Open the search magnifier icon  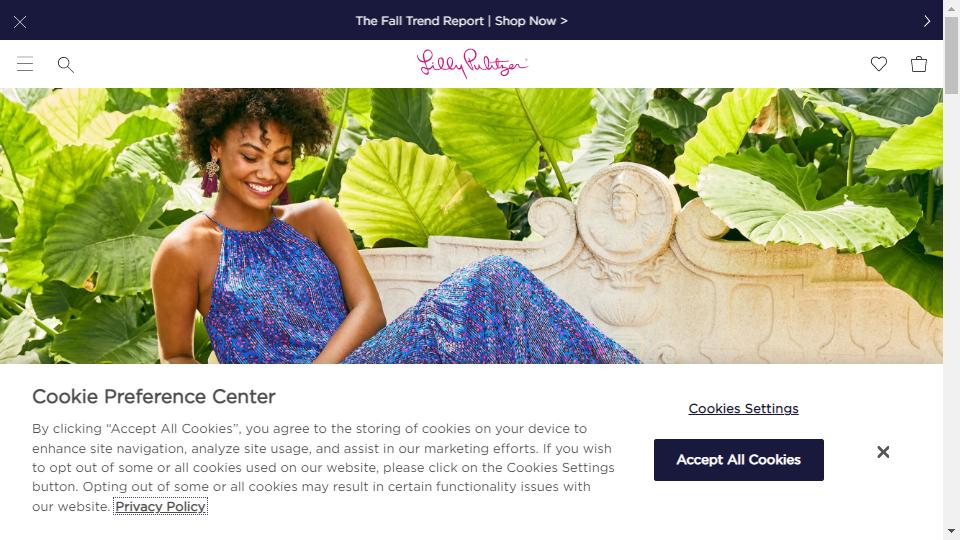[x=66, y=64]
